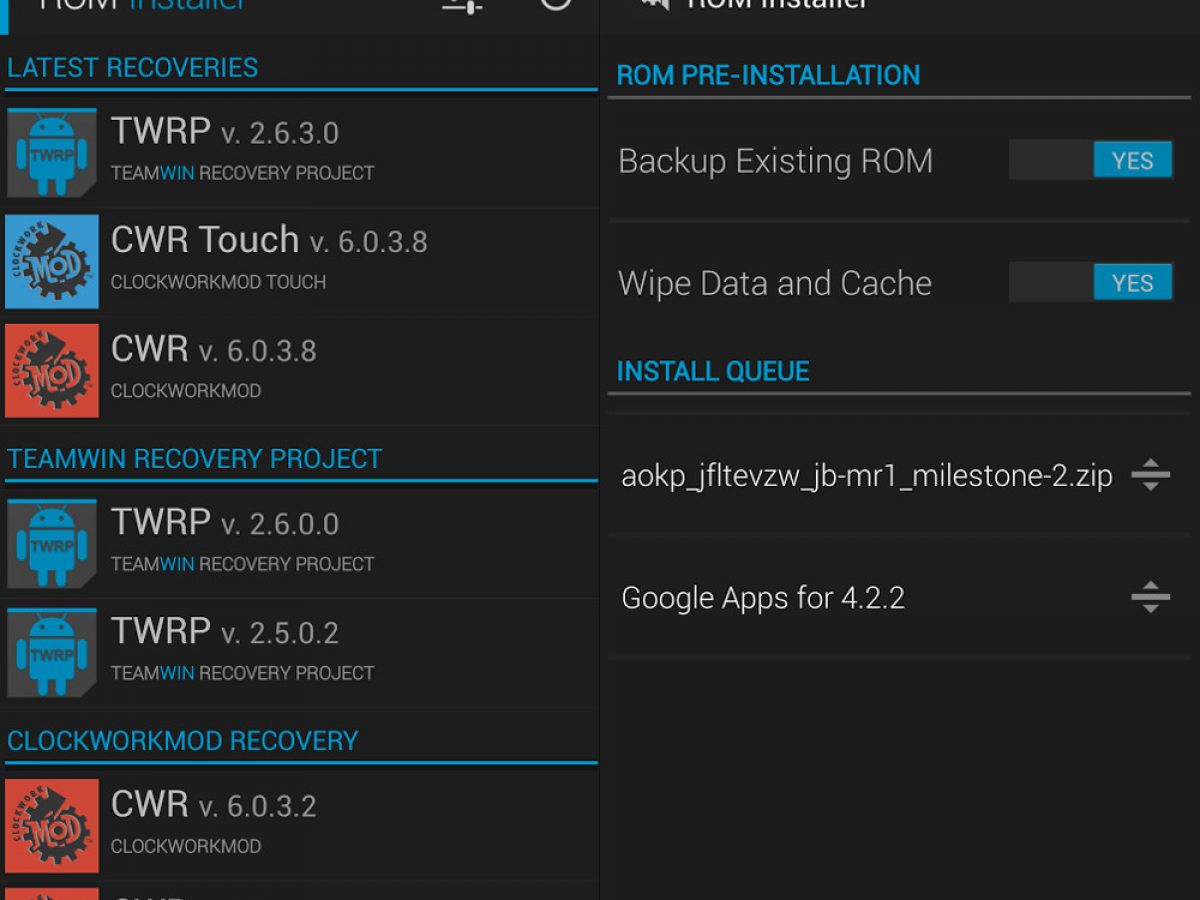Tap the red CWR 6.0.3.2 icon
Viewport: 1200px width, 900px height.
(52, 825)
